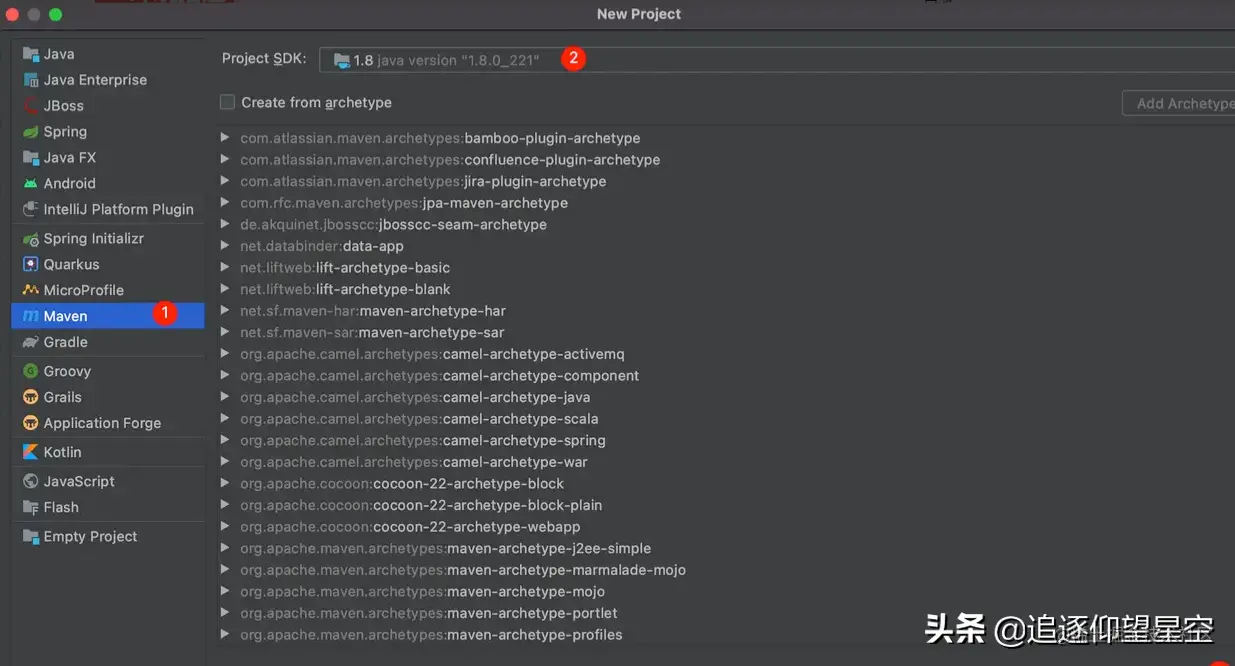Click the Gradle elephant icon
Screen dimensions: 1235x666
pyautogui.click(x=31, y=343)
